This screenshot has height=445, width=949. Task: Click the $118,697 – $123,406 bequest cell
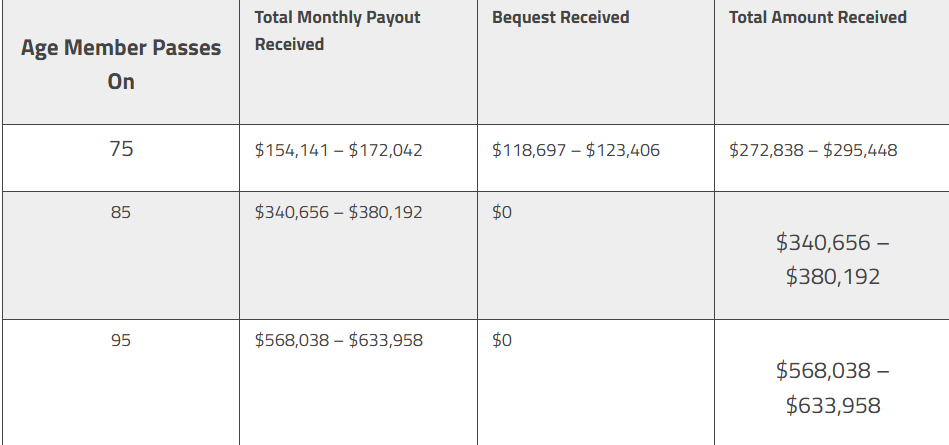[576, 150]
